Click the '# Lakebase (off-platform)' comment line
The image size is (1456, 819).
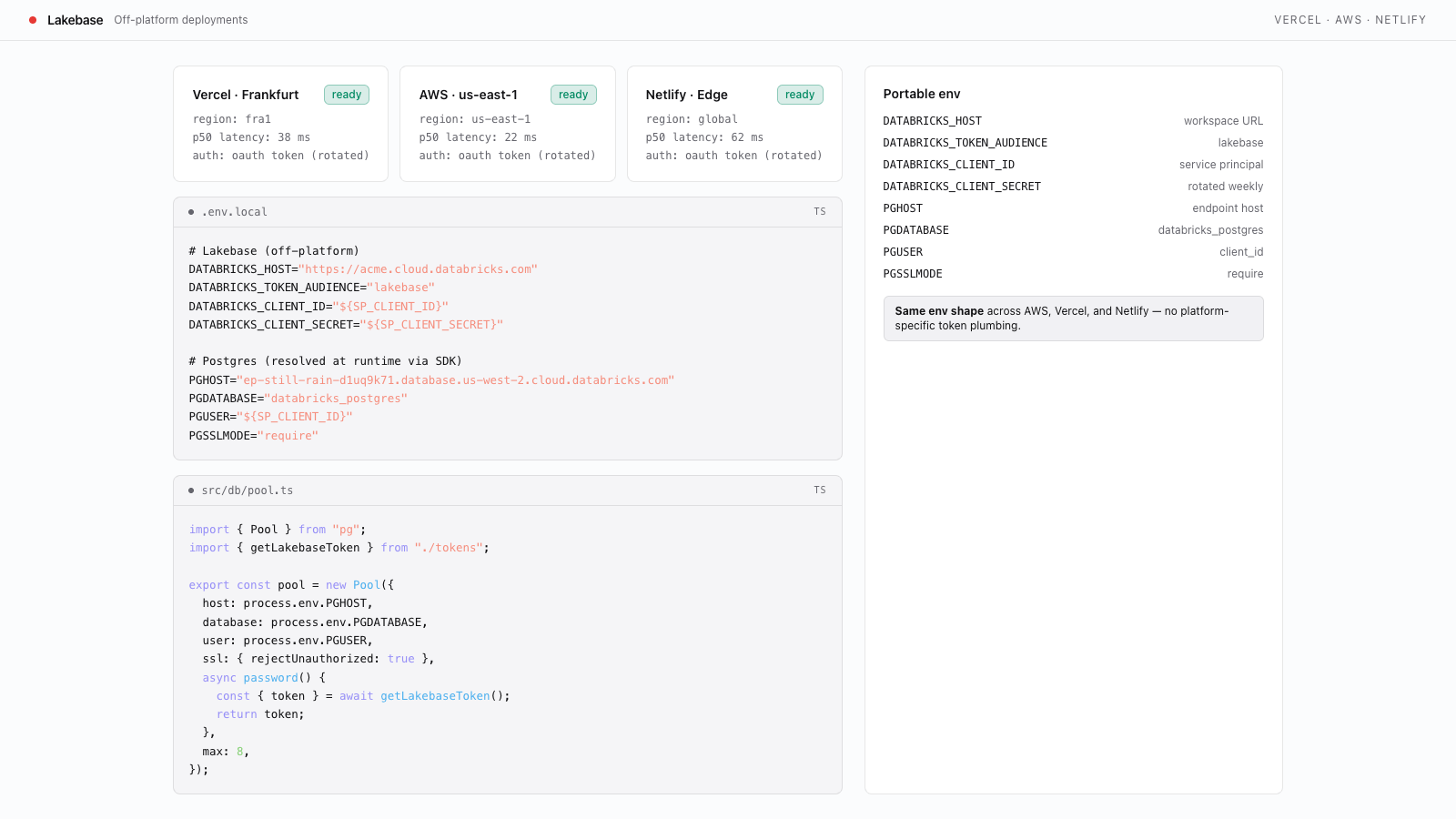pos(274,251)
